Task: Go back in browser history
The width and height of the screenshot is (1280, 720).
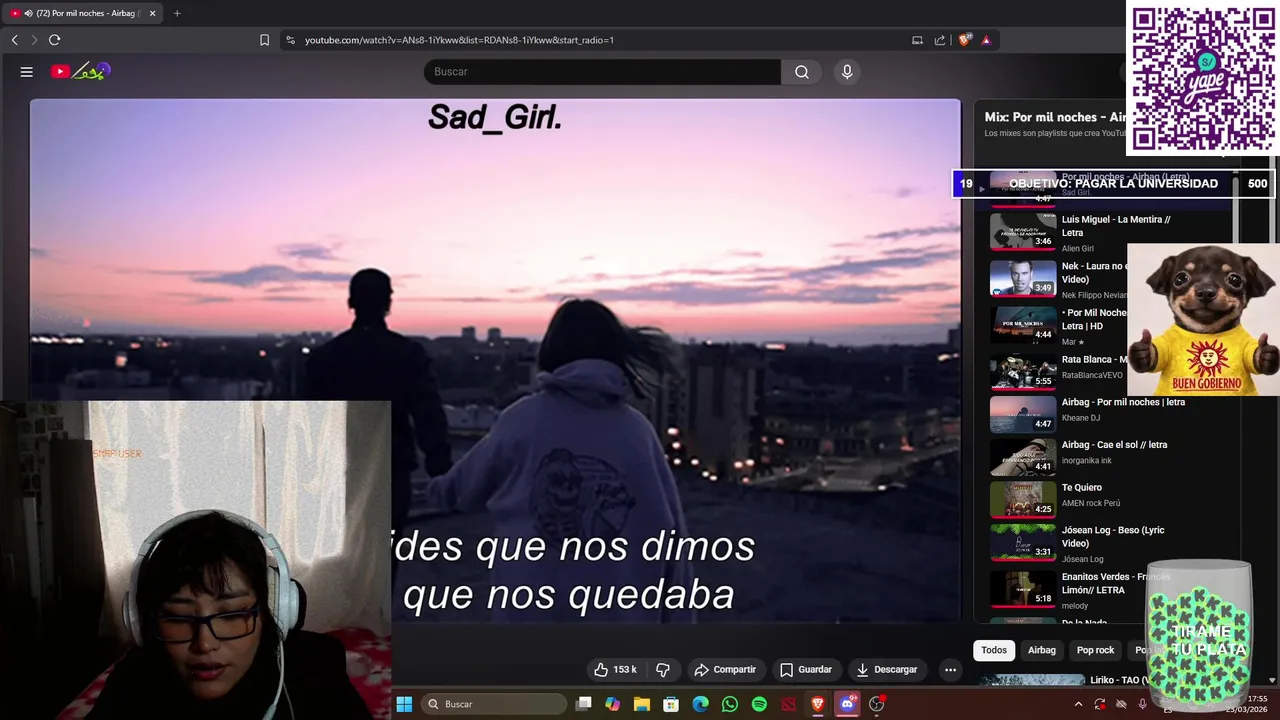Action: click(14, 40)
